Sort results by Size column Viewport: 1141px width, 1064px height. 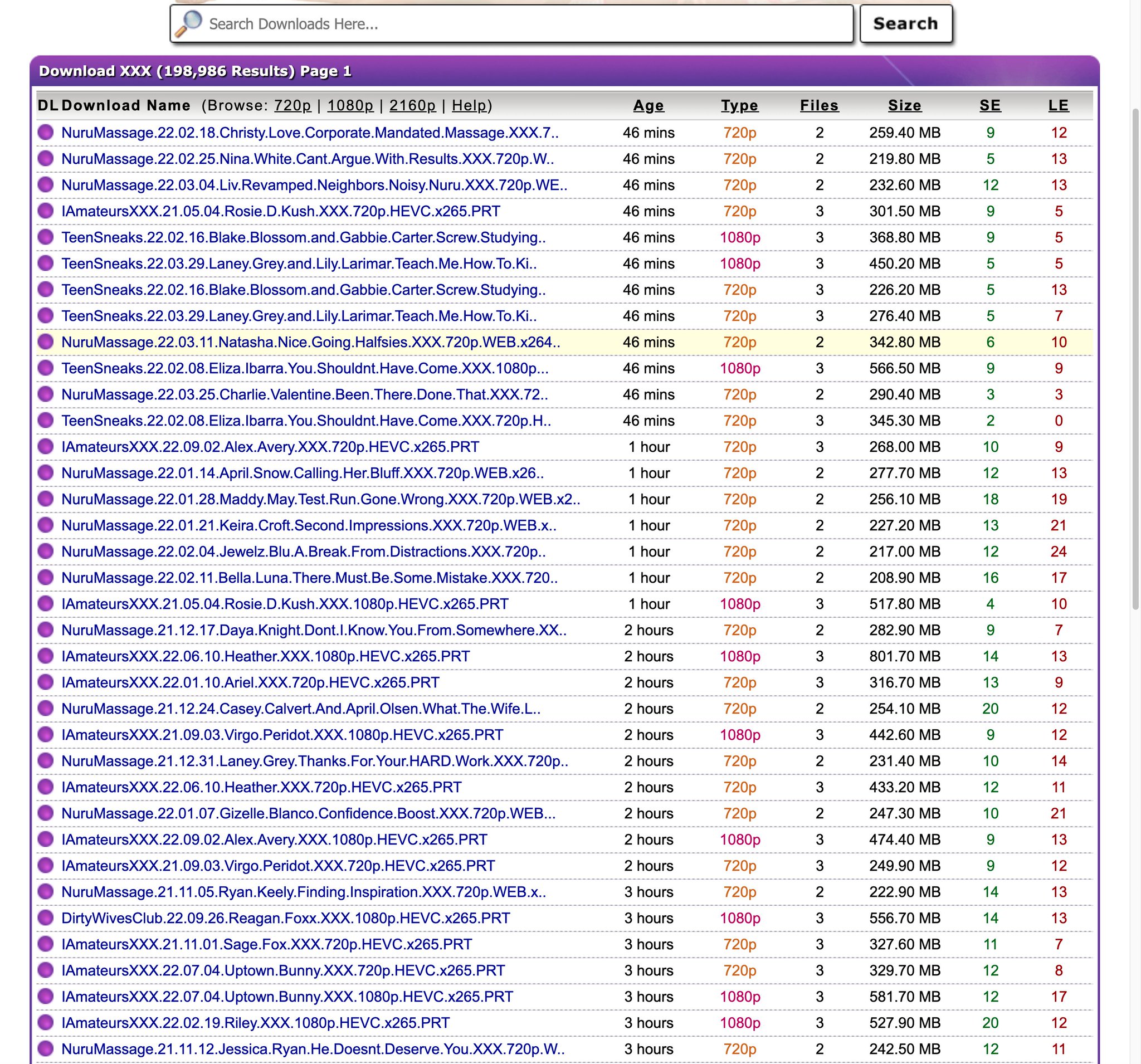(905, 106)
